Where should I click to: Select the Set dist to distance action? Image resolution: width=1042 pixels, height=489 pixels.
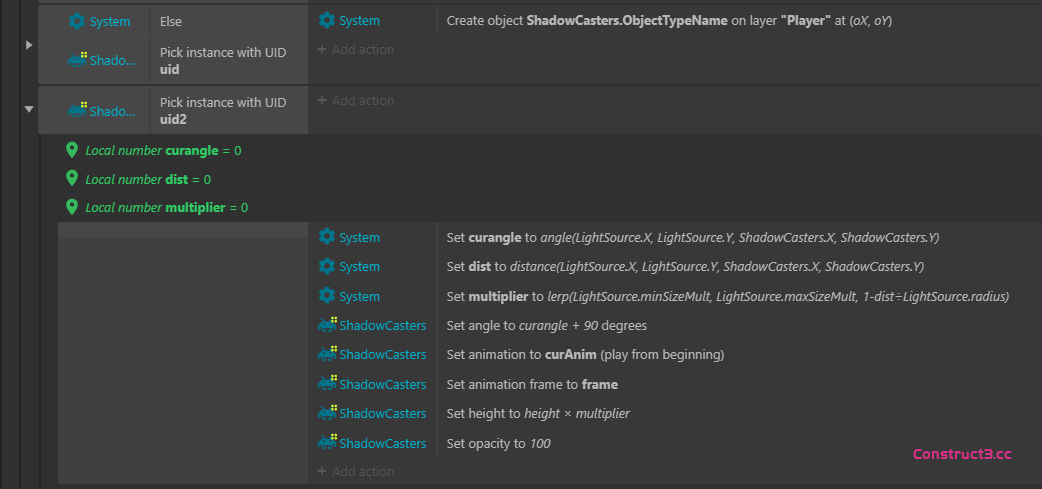click(x=684, y=267)
